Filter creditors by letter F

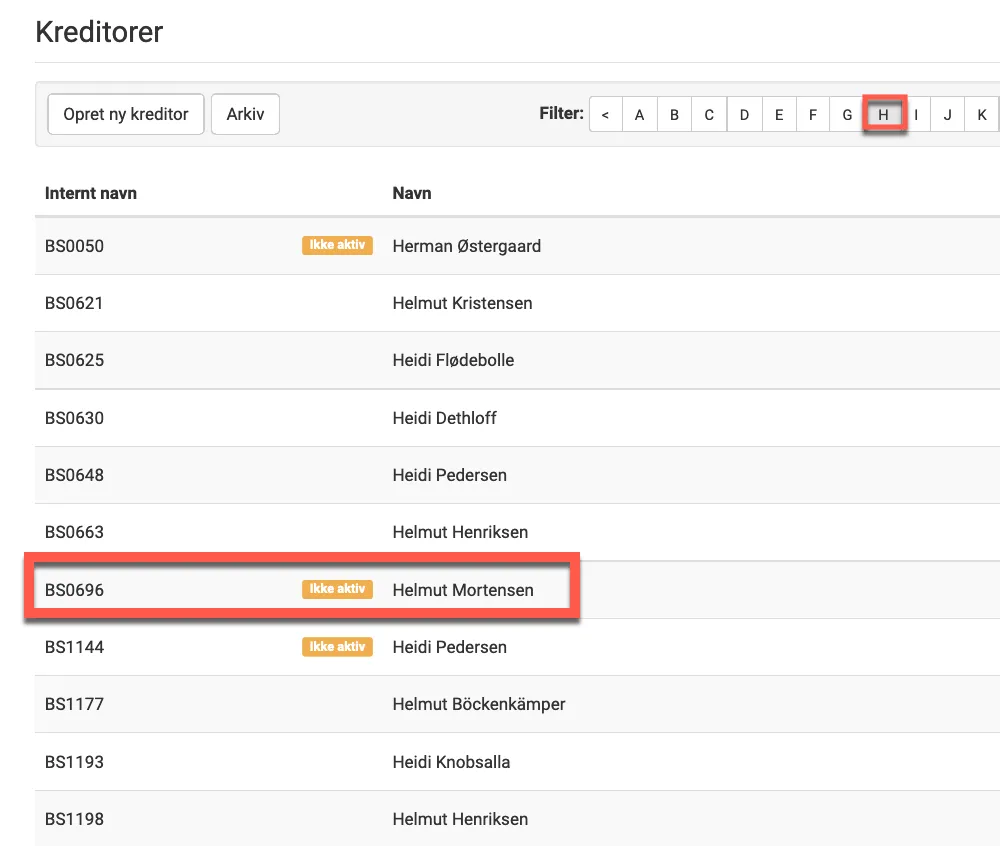(x=813, y=115)
